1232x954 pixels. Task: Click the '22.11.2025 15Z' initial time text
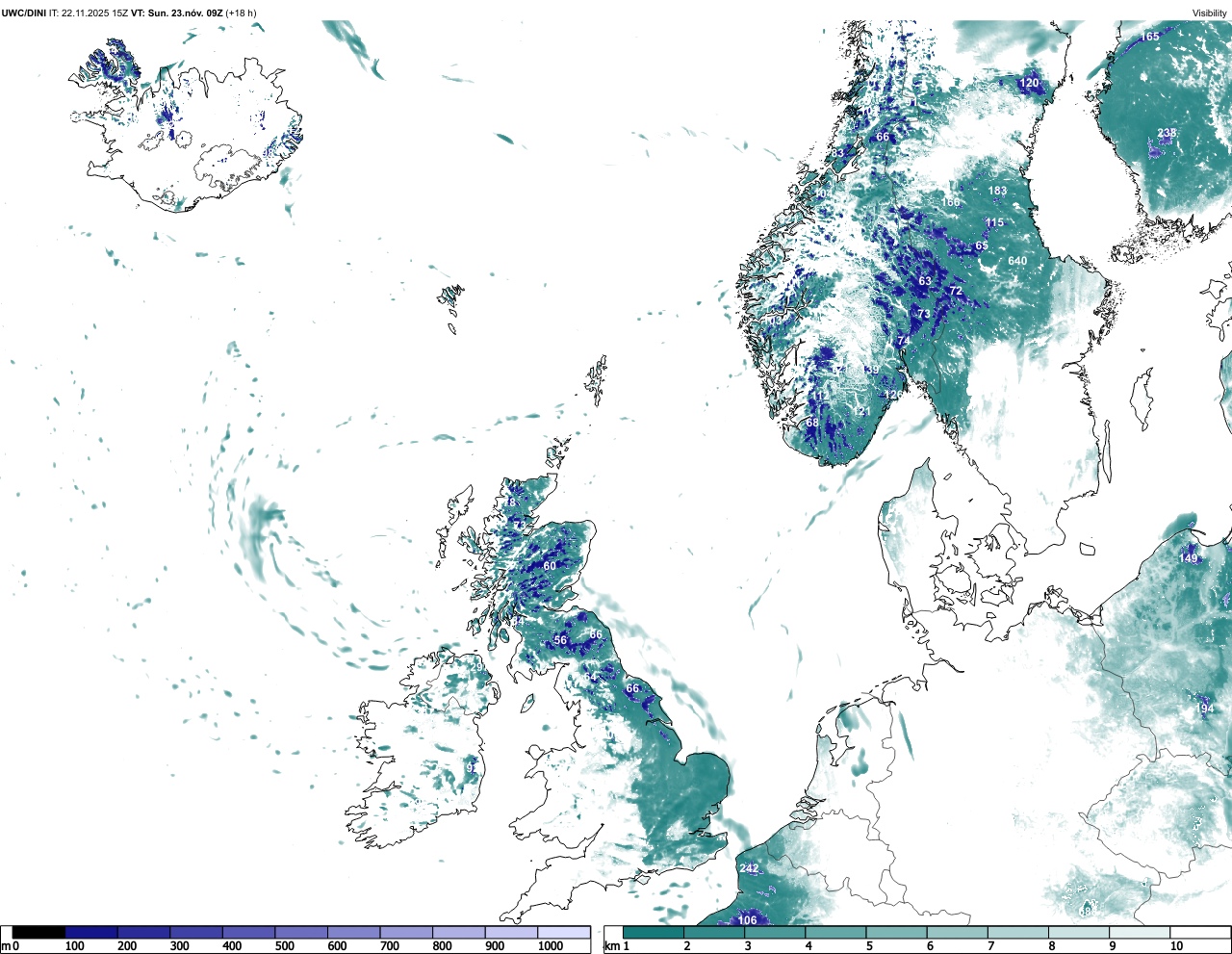pyautogui.click(x=95, y=13)
